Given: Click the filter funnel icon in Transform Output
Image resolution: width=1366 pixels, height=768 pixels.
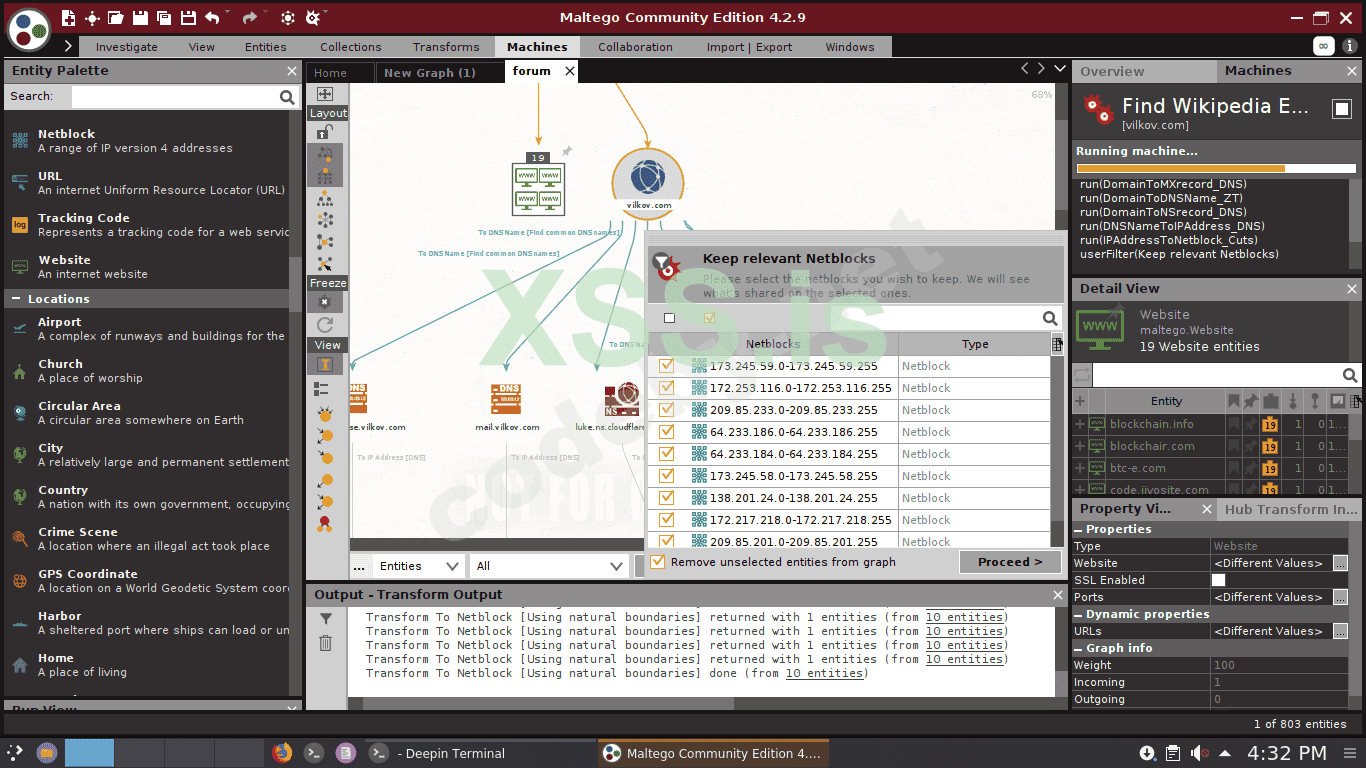Looking at the screenshot, I should coord(326,619).
